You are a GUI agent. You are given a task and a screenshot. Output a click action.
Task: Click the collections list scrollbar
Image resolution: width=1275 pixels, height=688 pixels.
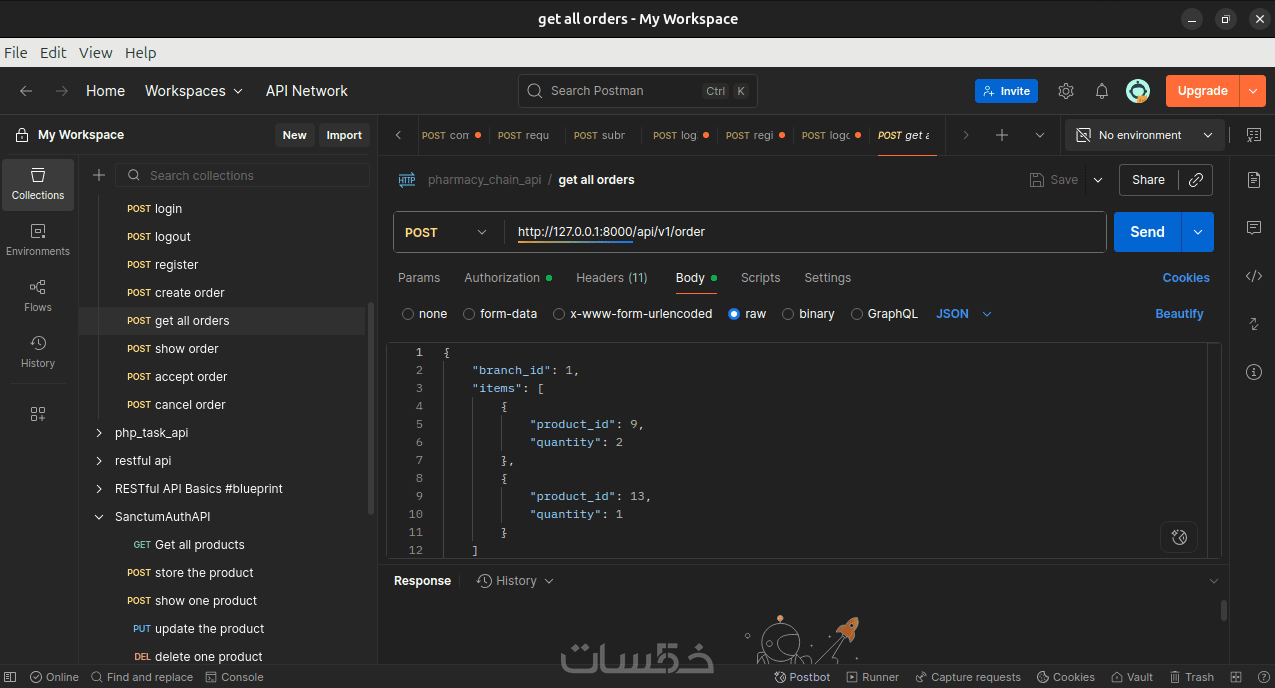(x=373, y=400)
